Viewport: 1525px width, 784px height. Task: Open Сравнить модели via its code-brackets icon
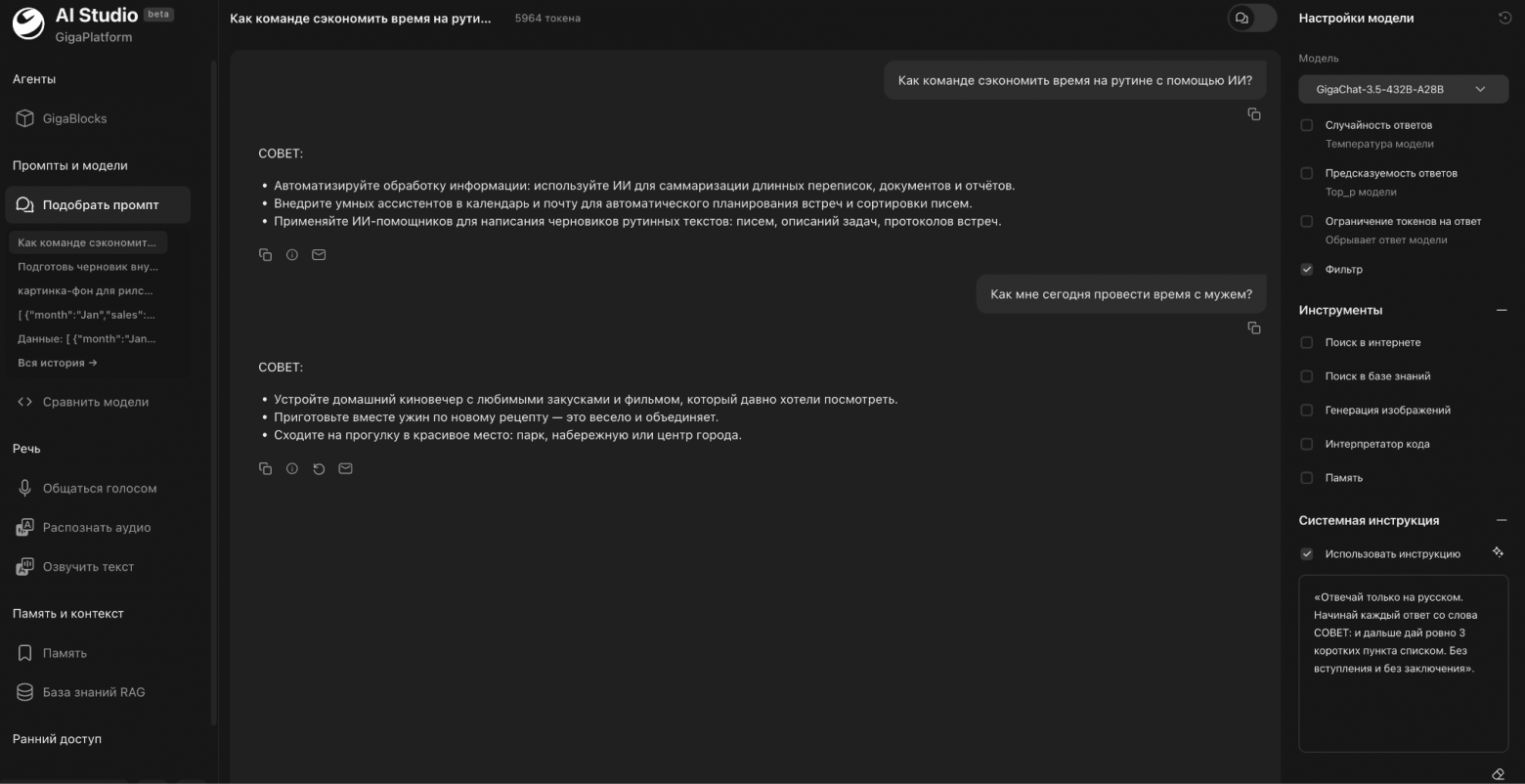pyautogui.click(x=25, y=402)
